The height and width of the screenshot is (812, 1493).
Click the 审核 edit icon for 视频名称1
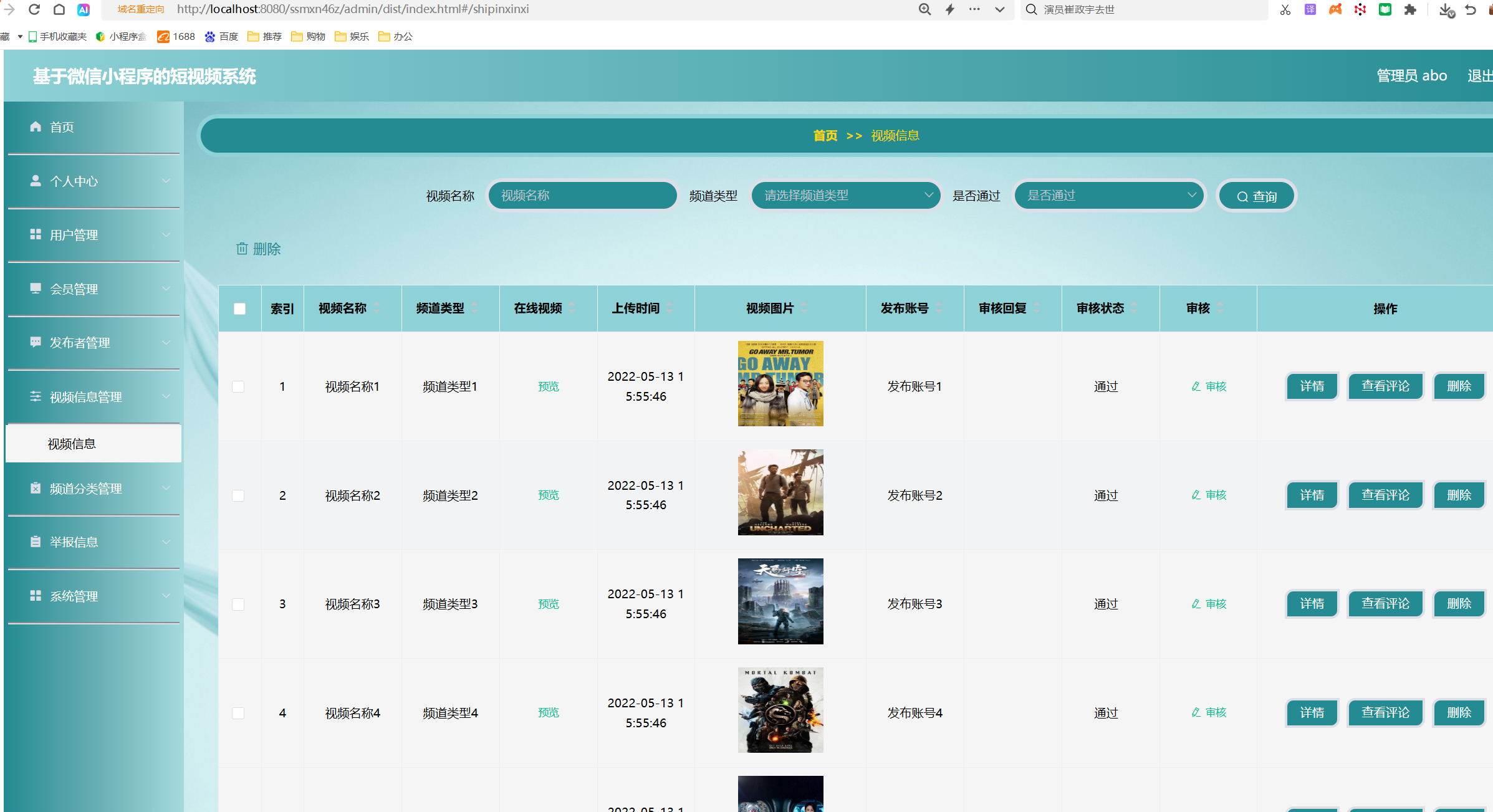[x=1196, y=386]
